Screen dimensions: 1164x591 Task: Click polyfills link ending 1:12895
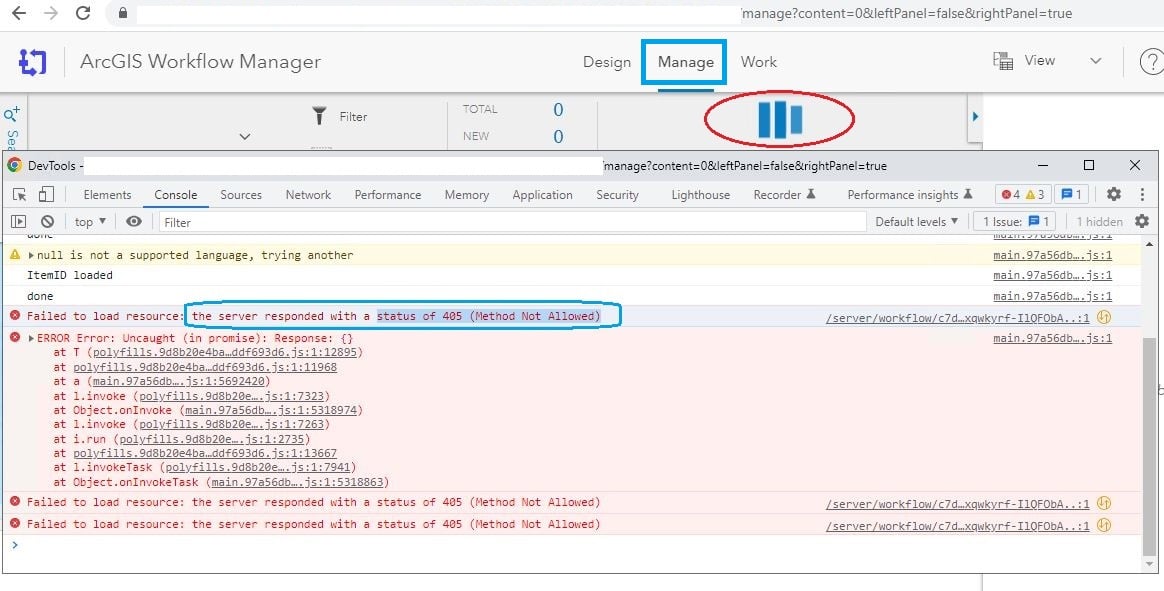coord(223,352)
